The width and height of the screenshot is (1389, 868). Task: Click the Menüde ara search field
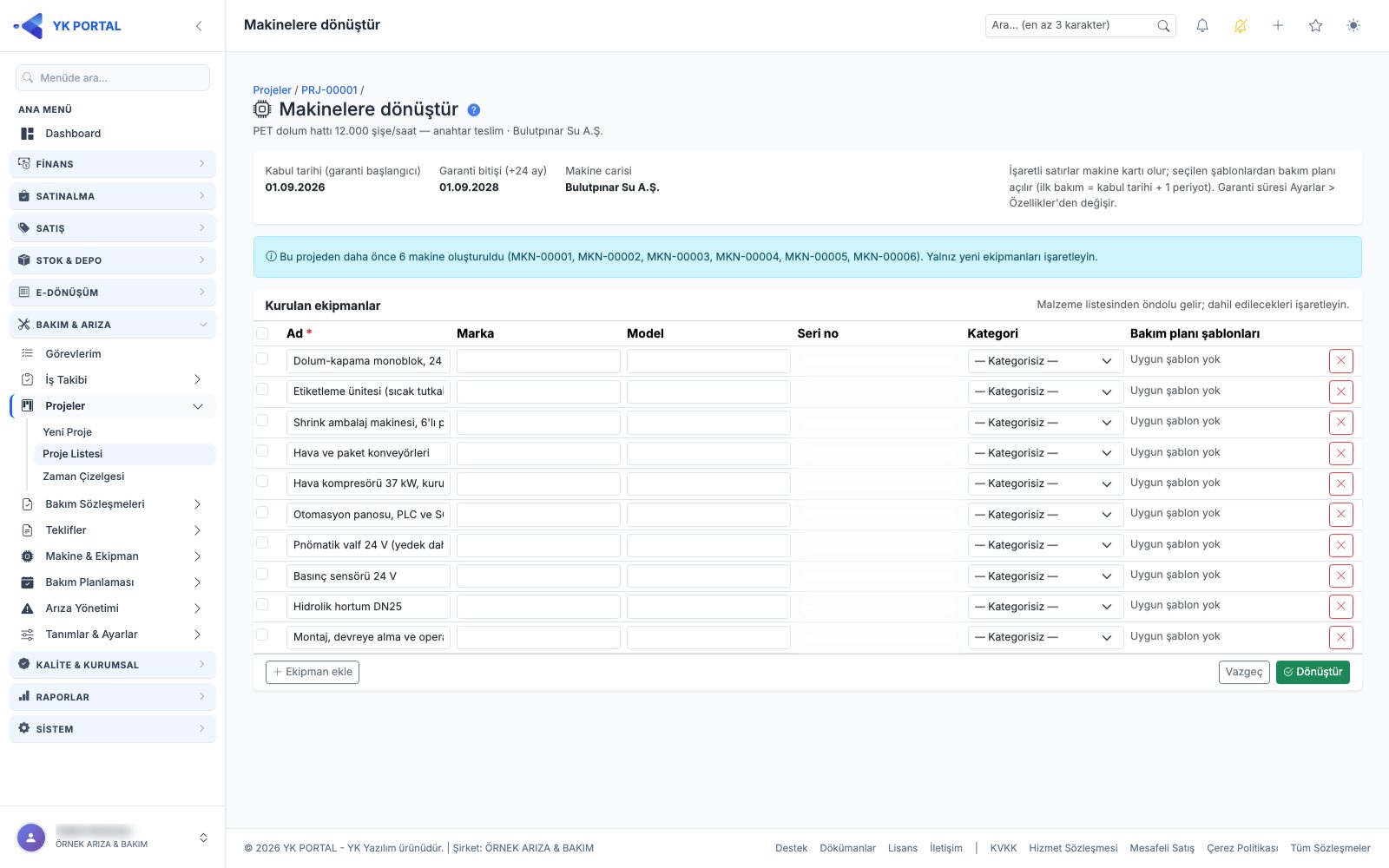click(113, 78)
